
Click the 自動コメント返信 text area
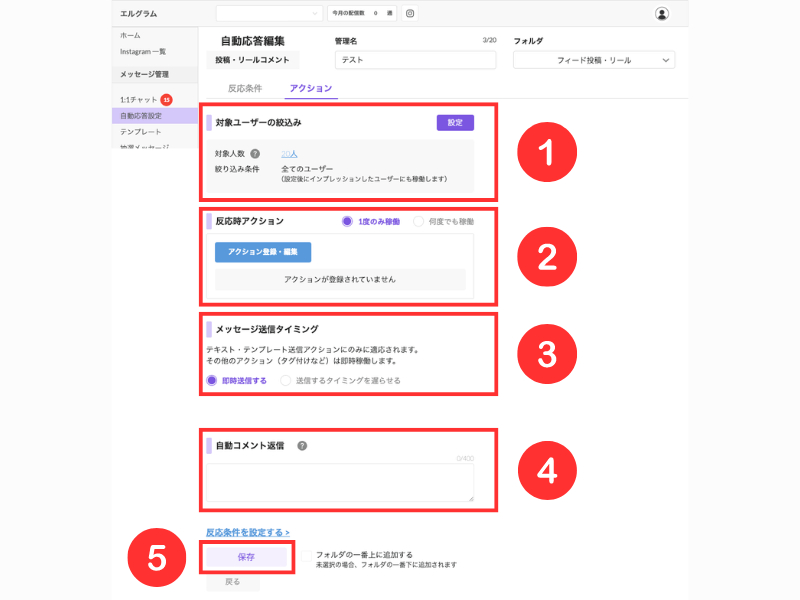tap(340, 483)
